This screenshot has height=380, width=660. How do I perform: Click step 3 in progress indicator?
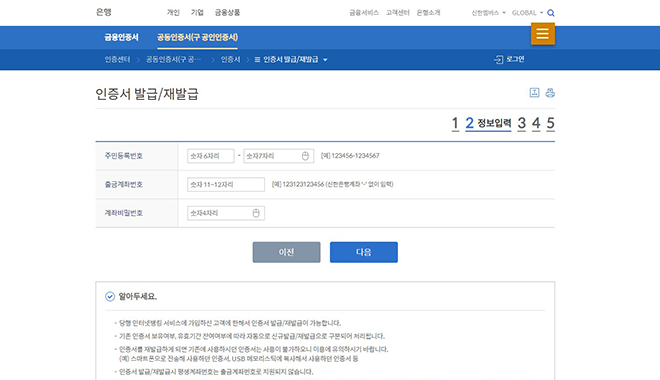coord(522,123)
